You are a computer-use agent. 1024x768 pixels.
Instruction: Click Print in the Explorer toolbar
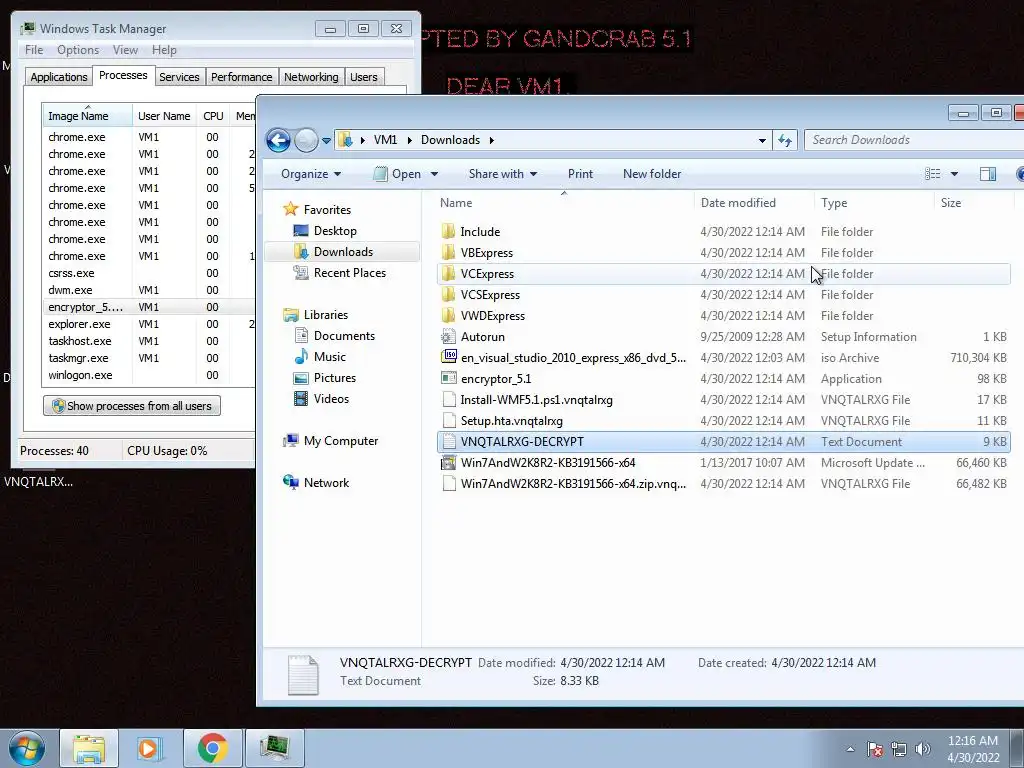tap(580, 174)
